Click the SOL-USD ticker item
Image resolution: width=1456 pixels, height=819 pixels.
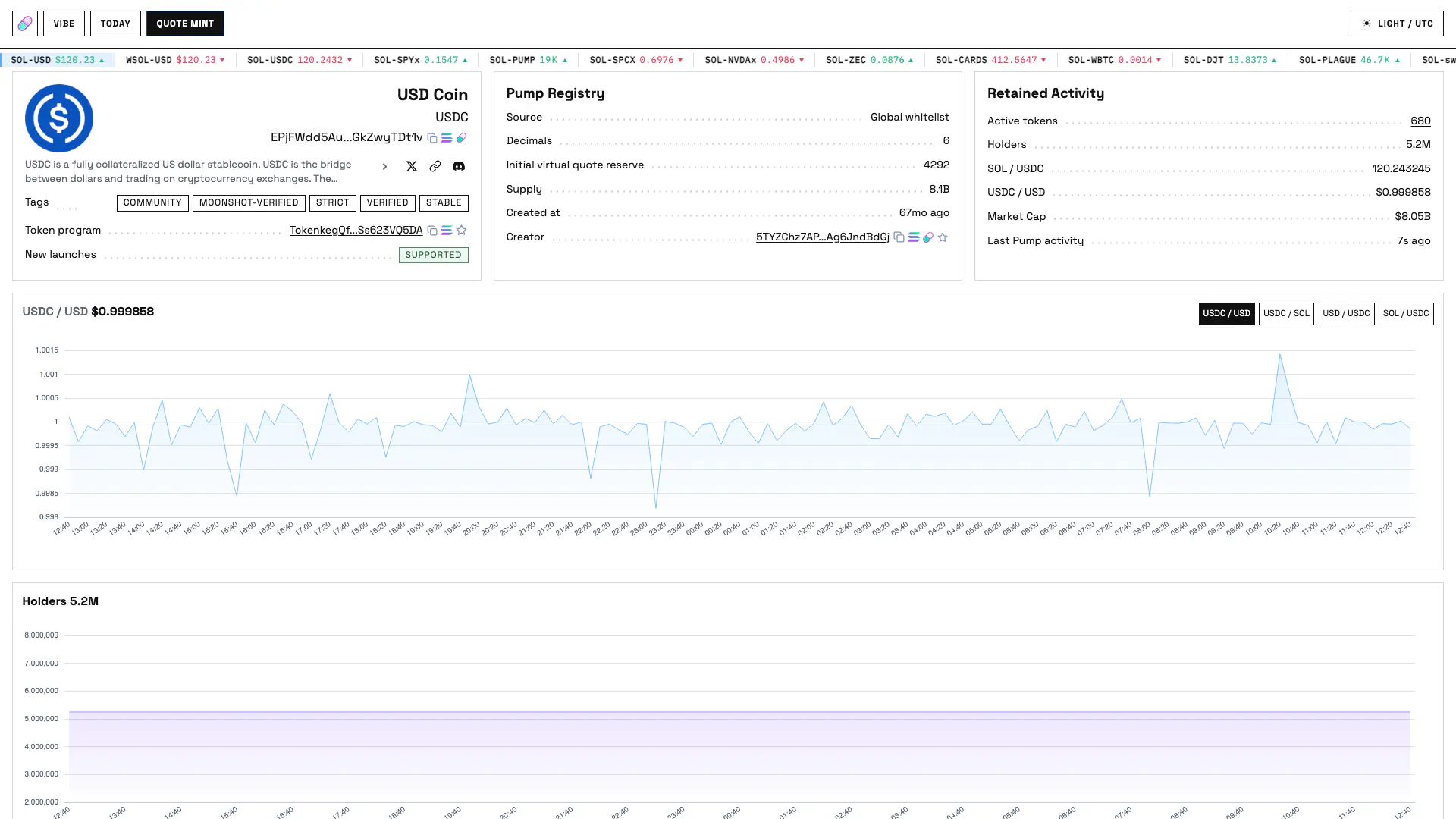tap(58, 60)
